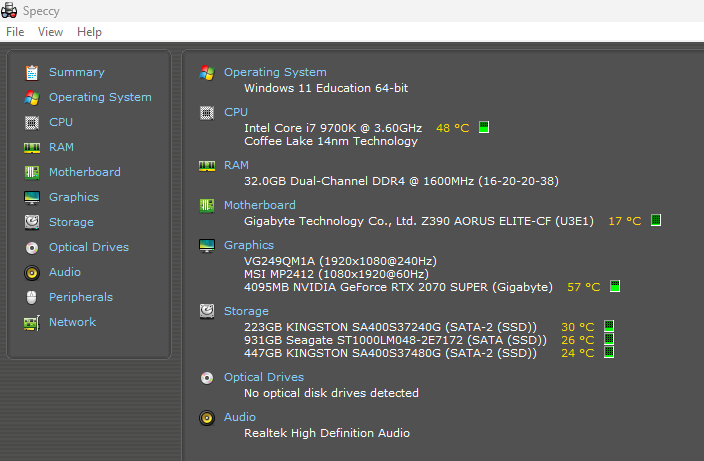Click the Motherboard icon in sidebar

pos(32,172)
